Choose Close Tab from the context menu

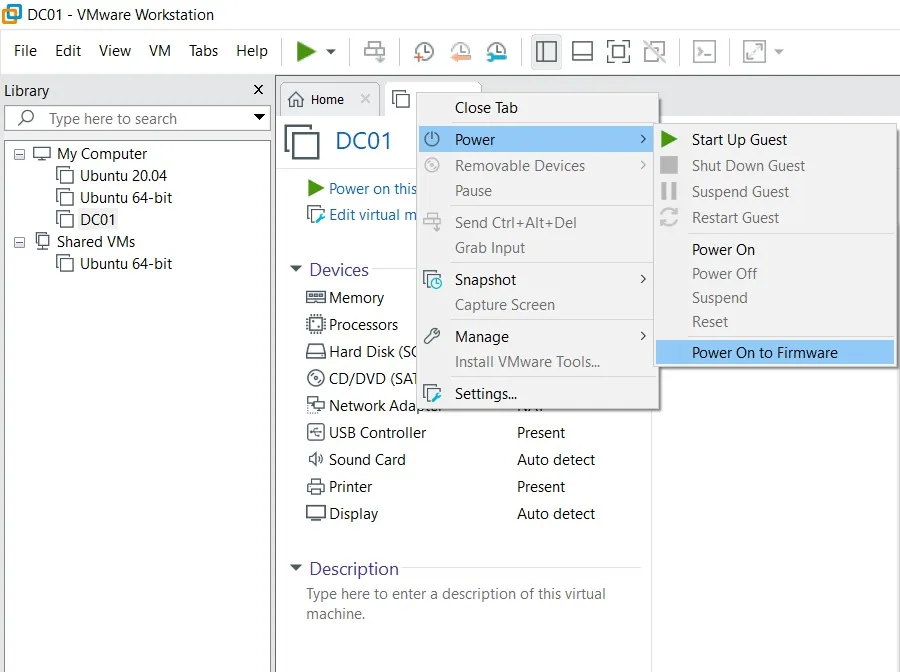pos(486,108)
